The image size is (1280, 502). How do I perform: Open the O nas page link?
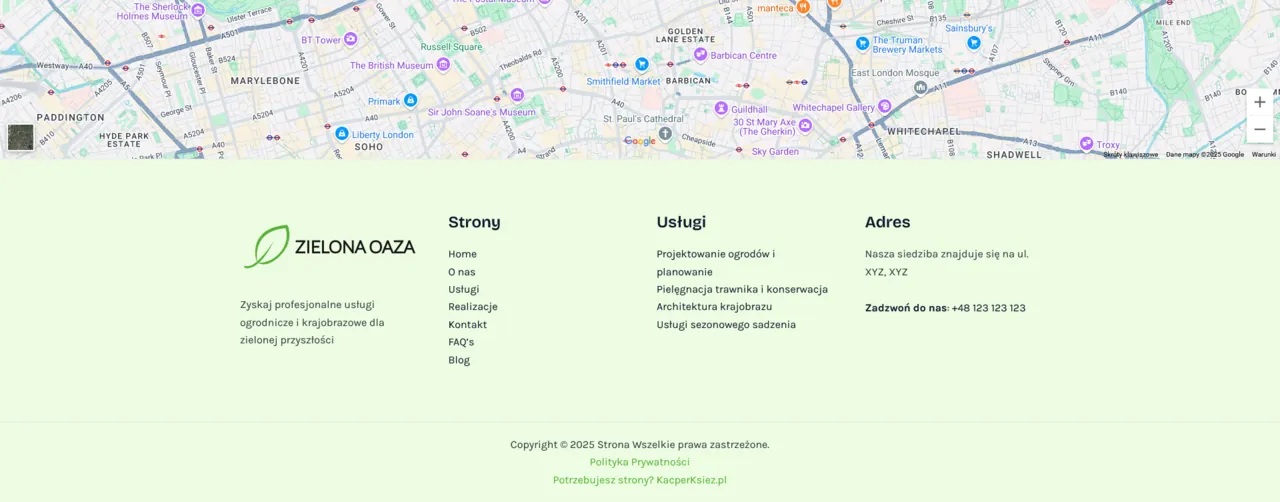pos(462,272)
